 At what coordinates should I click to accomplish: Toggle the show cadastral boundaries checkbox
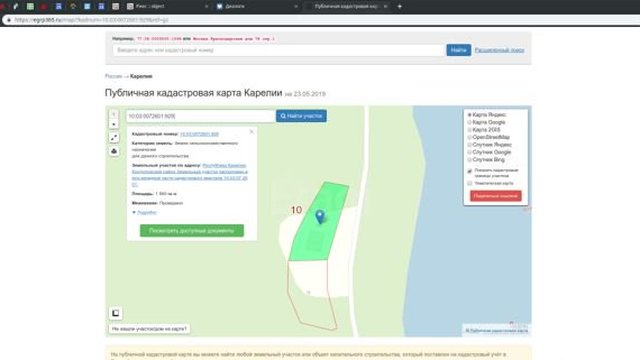point(469,171)
